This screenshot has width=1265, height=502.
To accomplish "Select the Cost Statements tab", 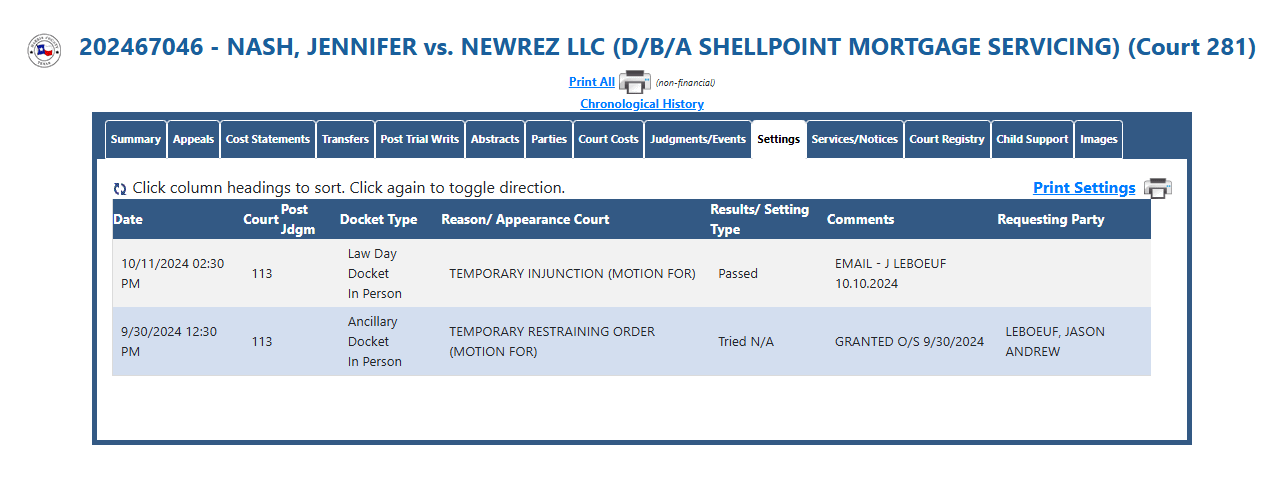I will 268,140.
